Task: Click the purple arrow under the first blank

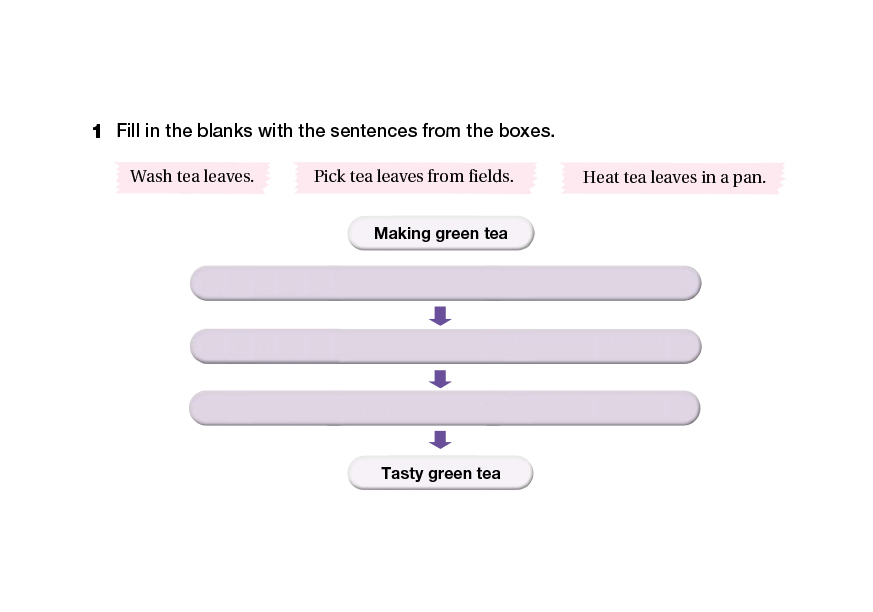Action: click(440, 316)
